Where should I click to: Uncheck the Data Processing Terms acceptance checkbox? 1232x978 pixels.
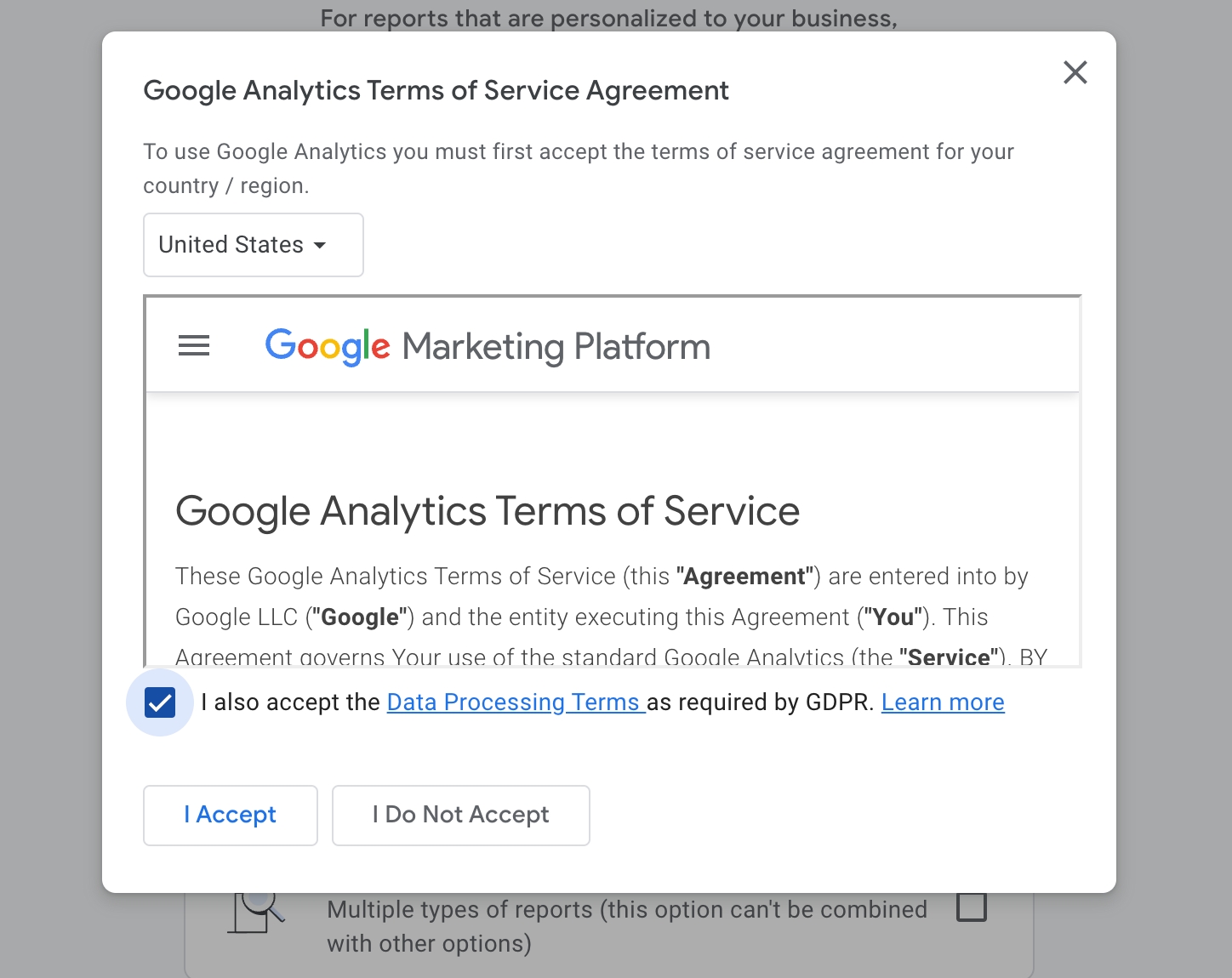(160, 702)
